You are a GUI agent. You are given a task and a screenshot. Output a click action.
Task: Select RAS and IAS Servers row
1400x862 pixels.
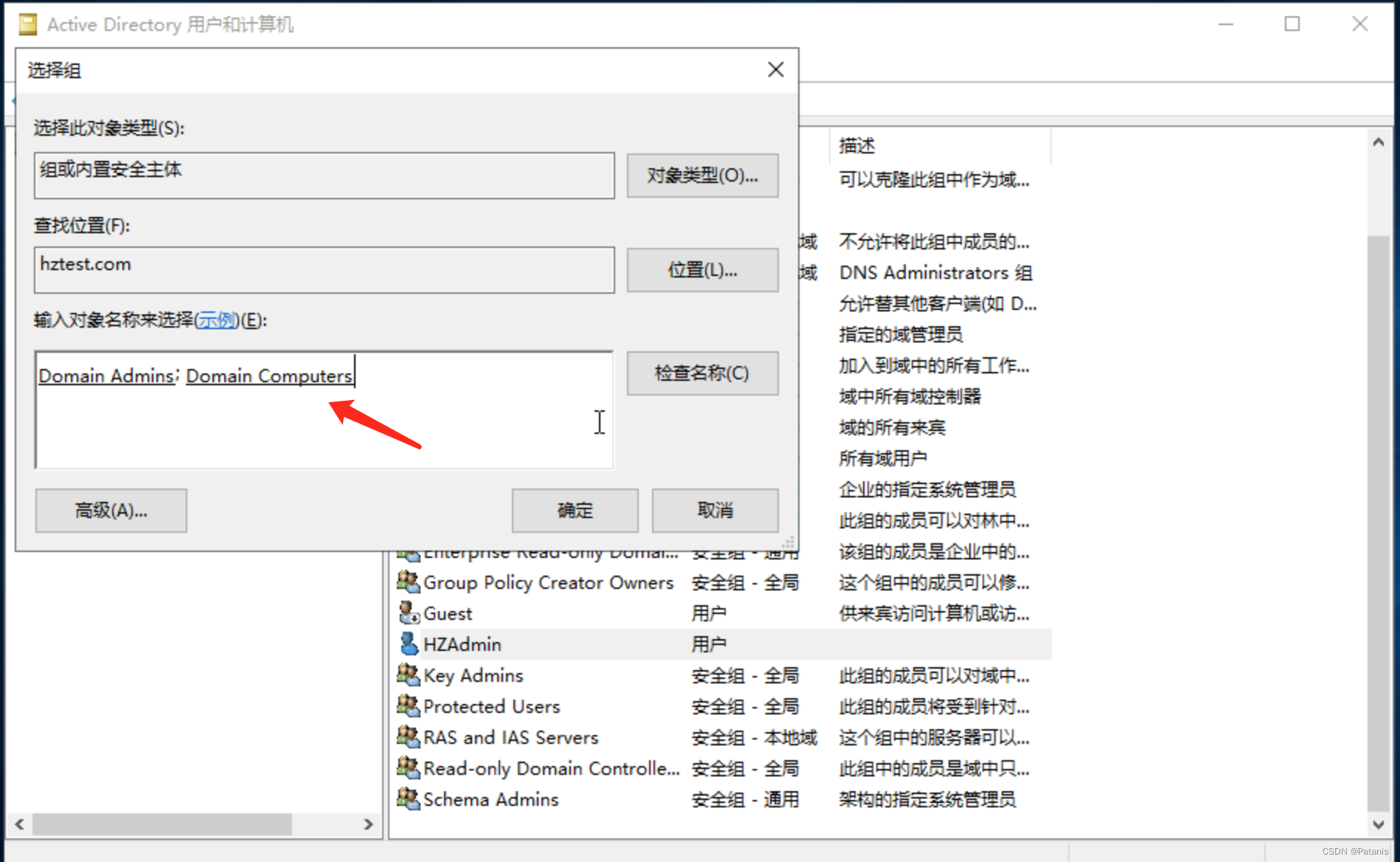tap(724, 737)
